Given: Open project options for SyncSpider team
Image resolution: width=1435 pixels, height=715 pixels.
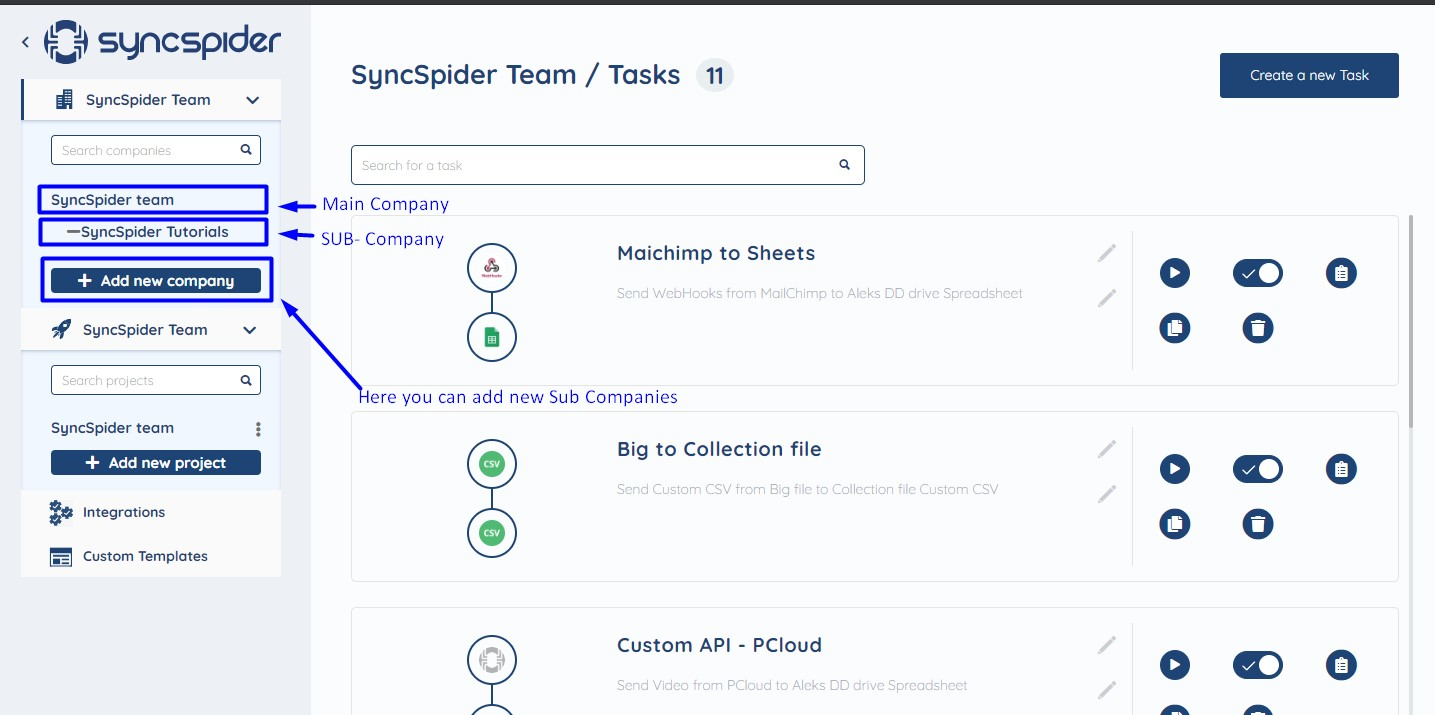Looking at the screenshot, I should pos(258,429).
